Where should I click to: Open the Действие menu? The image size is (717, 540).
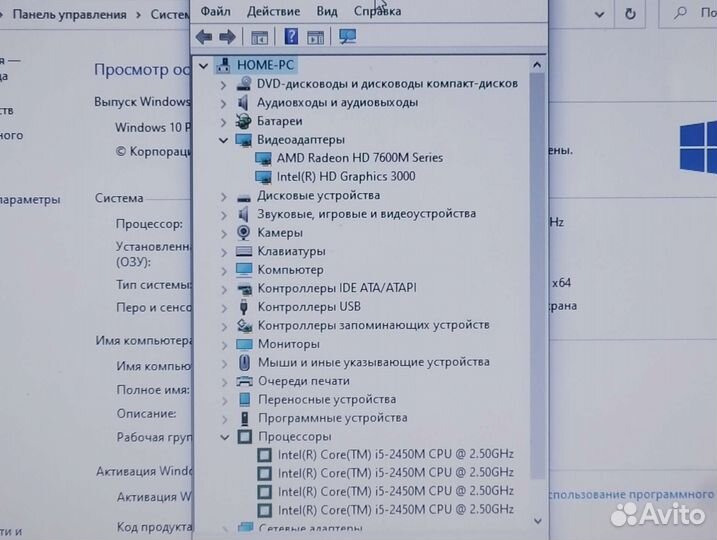pos(273,11)
